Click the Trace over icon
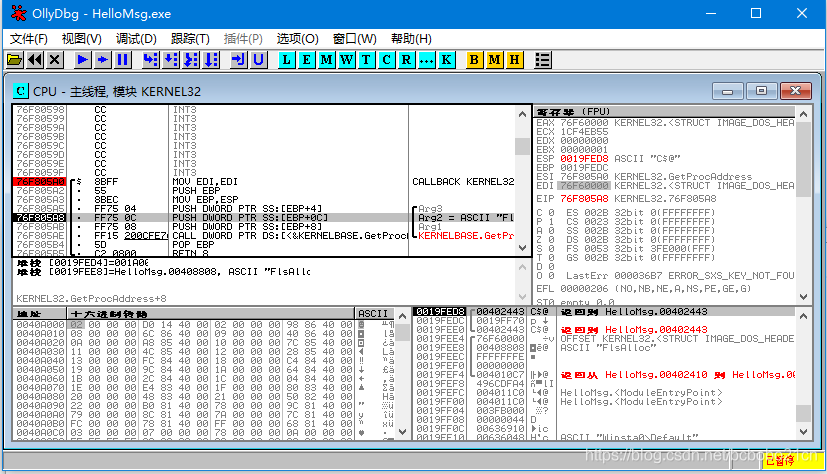The width and height of the screenshot is (827, 474). point(211,60)
